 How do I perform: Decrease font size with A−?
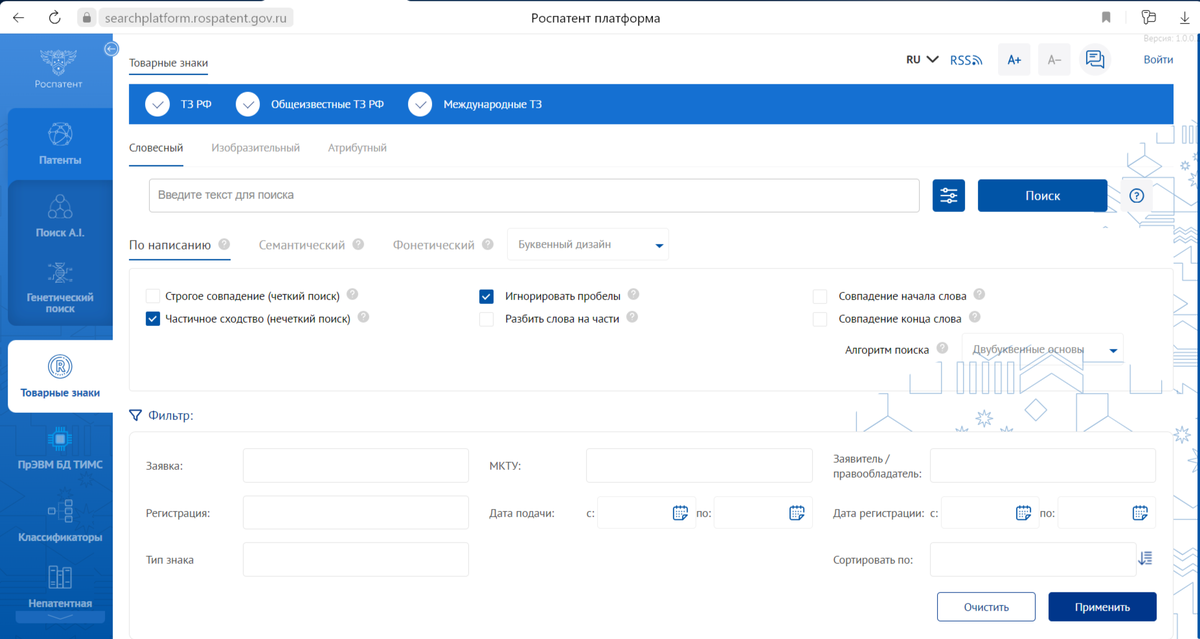1054,60
